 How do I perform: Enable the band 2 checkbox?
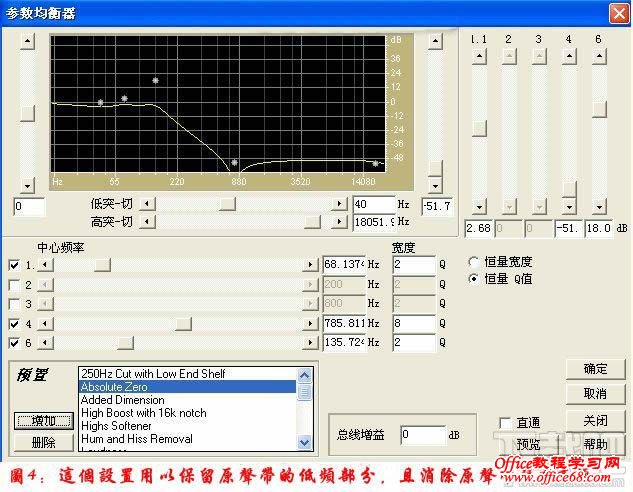[13, 284]
